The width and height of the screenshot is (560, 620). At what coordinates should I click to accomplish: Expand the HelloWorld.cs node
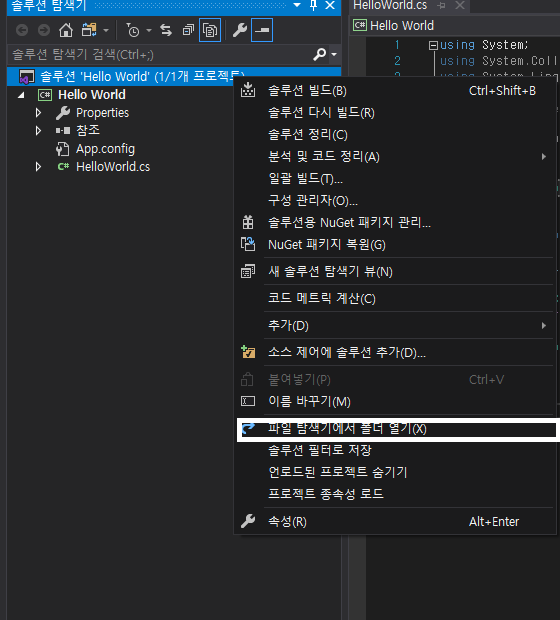click(x=38, y=166)
